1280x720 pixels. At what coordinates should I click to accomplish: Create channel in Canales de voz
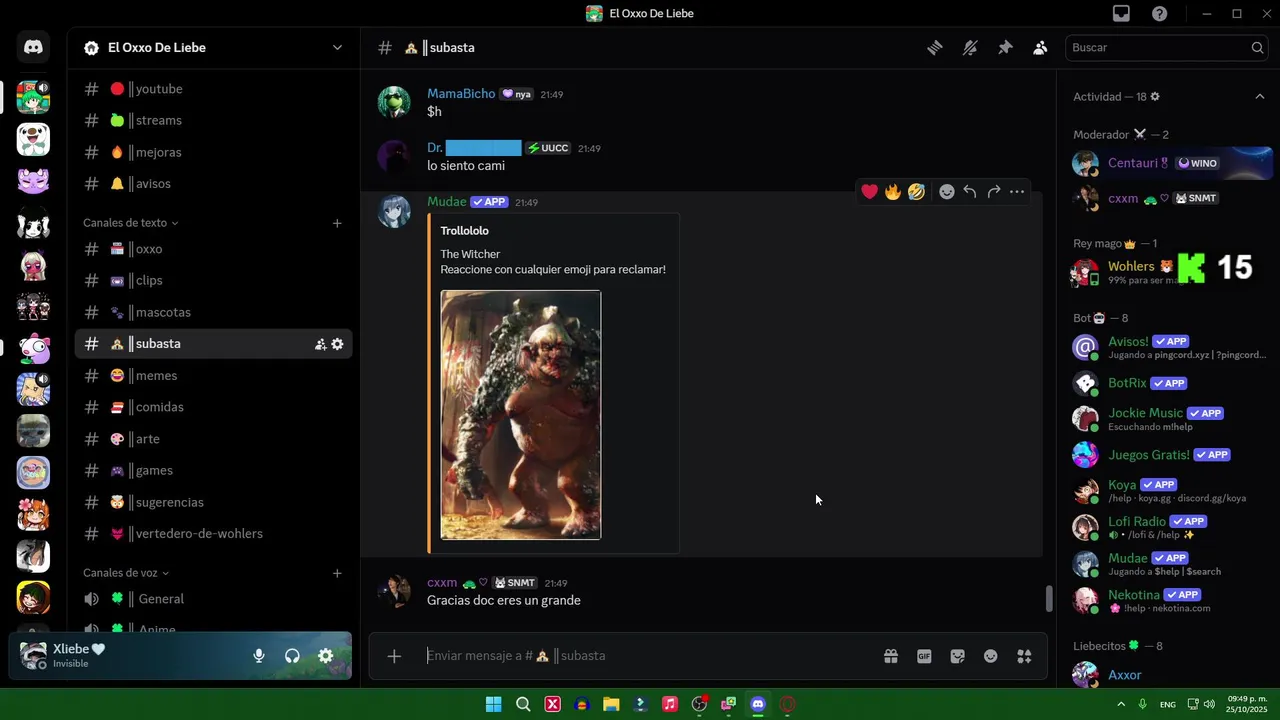tap(337, 573)
